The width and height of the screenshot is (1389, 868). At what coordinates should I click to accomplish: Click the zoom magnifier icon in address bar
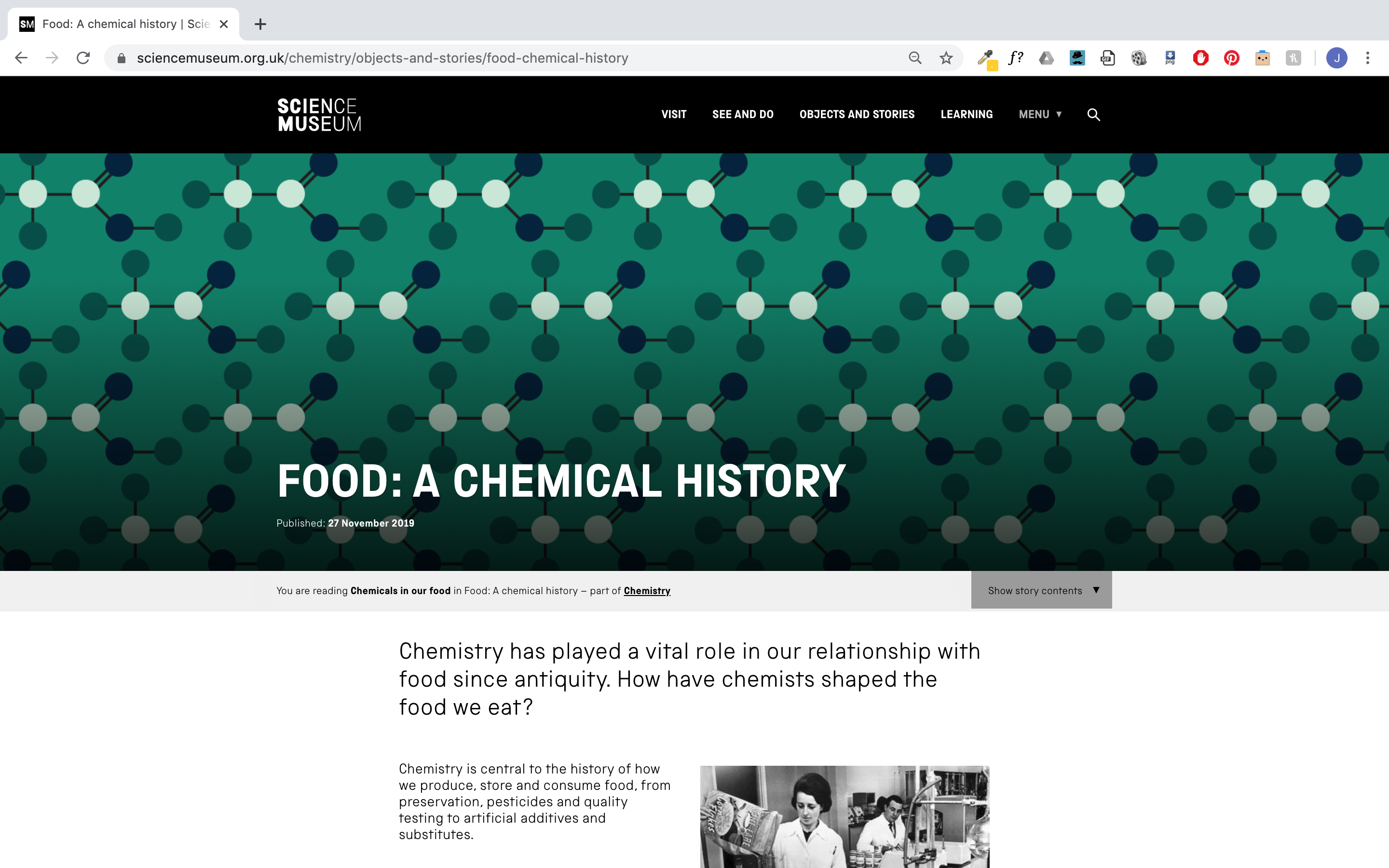click(x=915, y=58)
